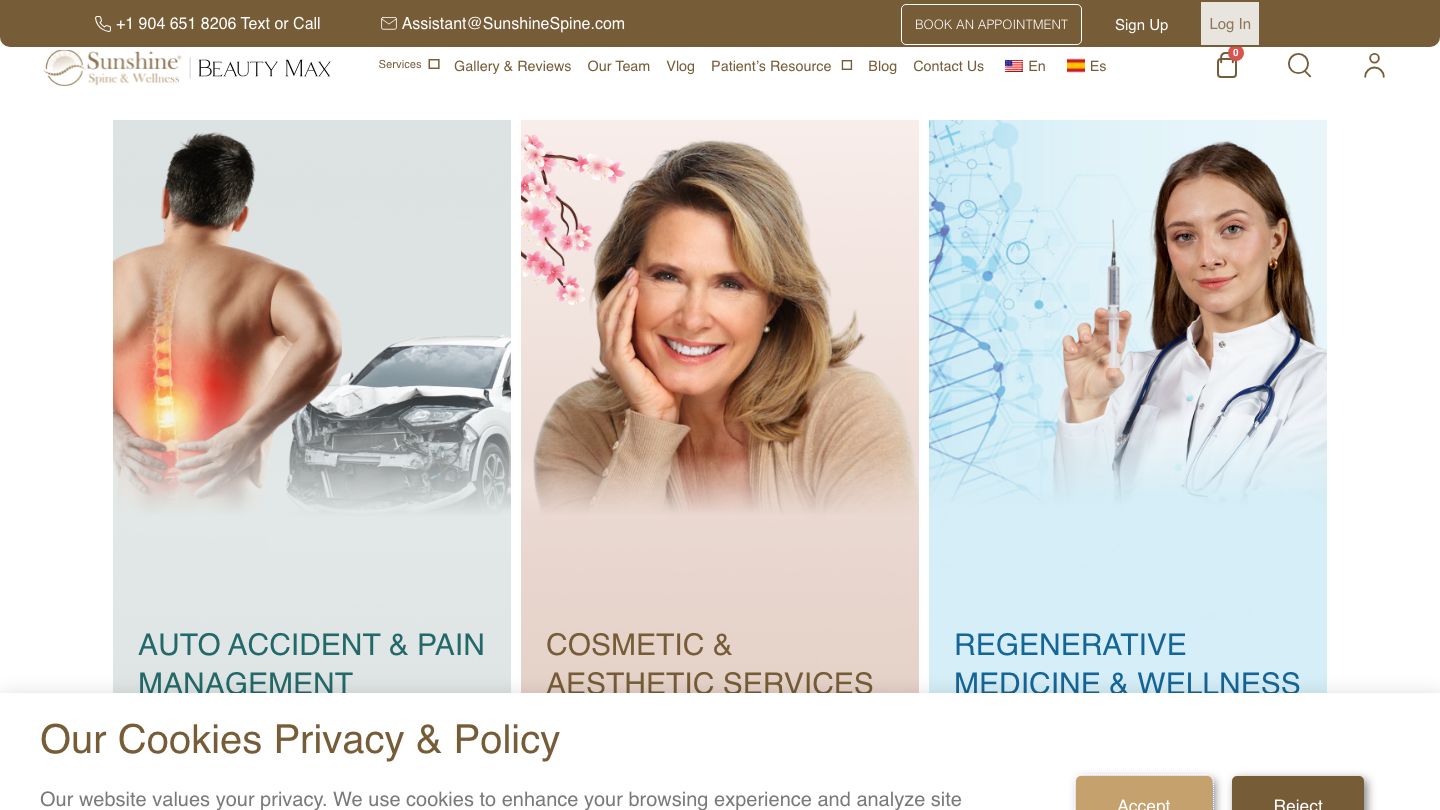1440x810 pixels.
Task: Open Cosmetic & Aesthetic Services card
Action: 720,406
